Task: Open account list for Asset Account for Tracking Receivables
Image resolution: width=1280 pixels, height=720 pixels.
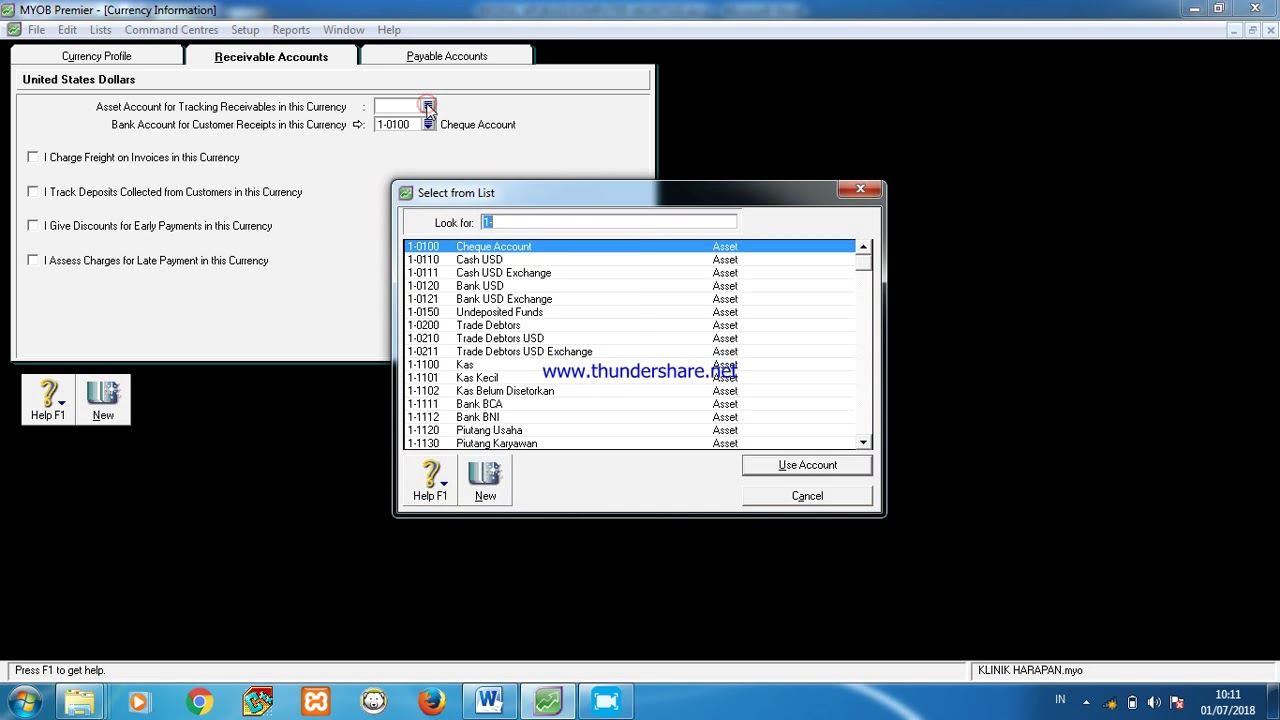Action: [x=428, y=106]
